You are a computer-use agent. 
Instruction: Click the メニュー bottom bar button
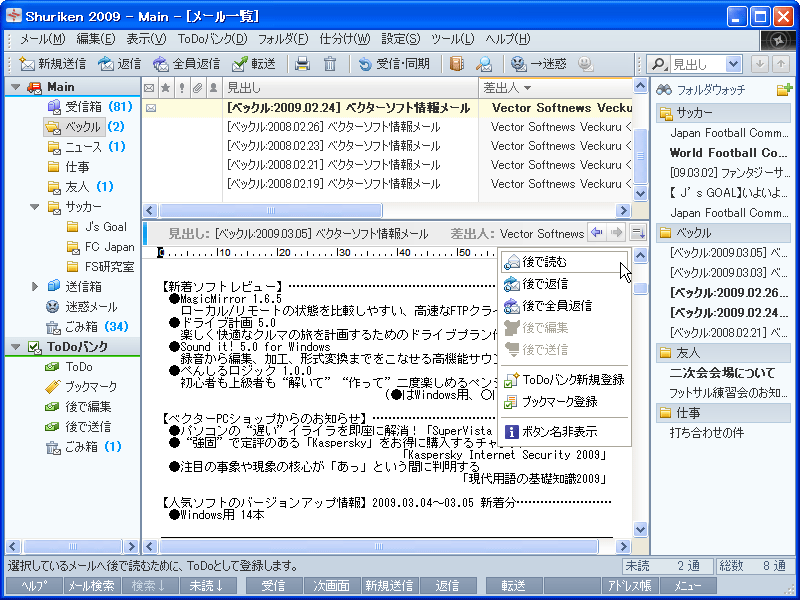tap(688, 586)
